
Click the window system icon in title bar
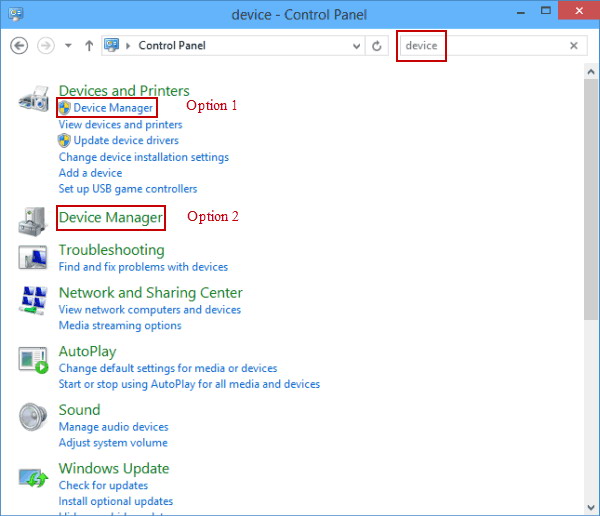[16, 14]
